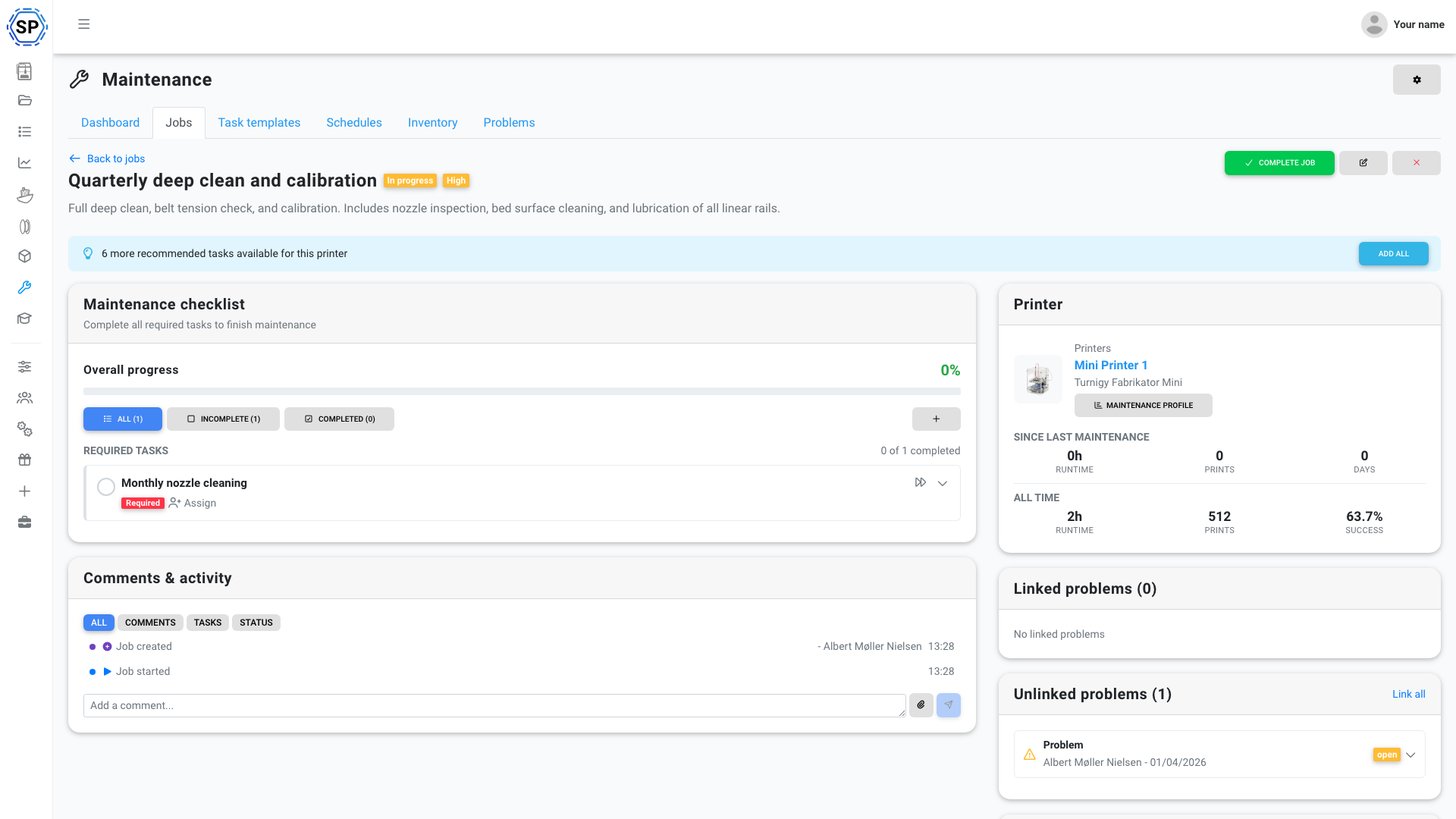Open the Printers section in the sidebar
1456x819 pixels.
click(x=25, y=71)
